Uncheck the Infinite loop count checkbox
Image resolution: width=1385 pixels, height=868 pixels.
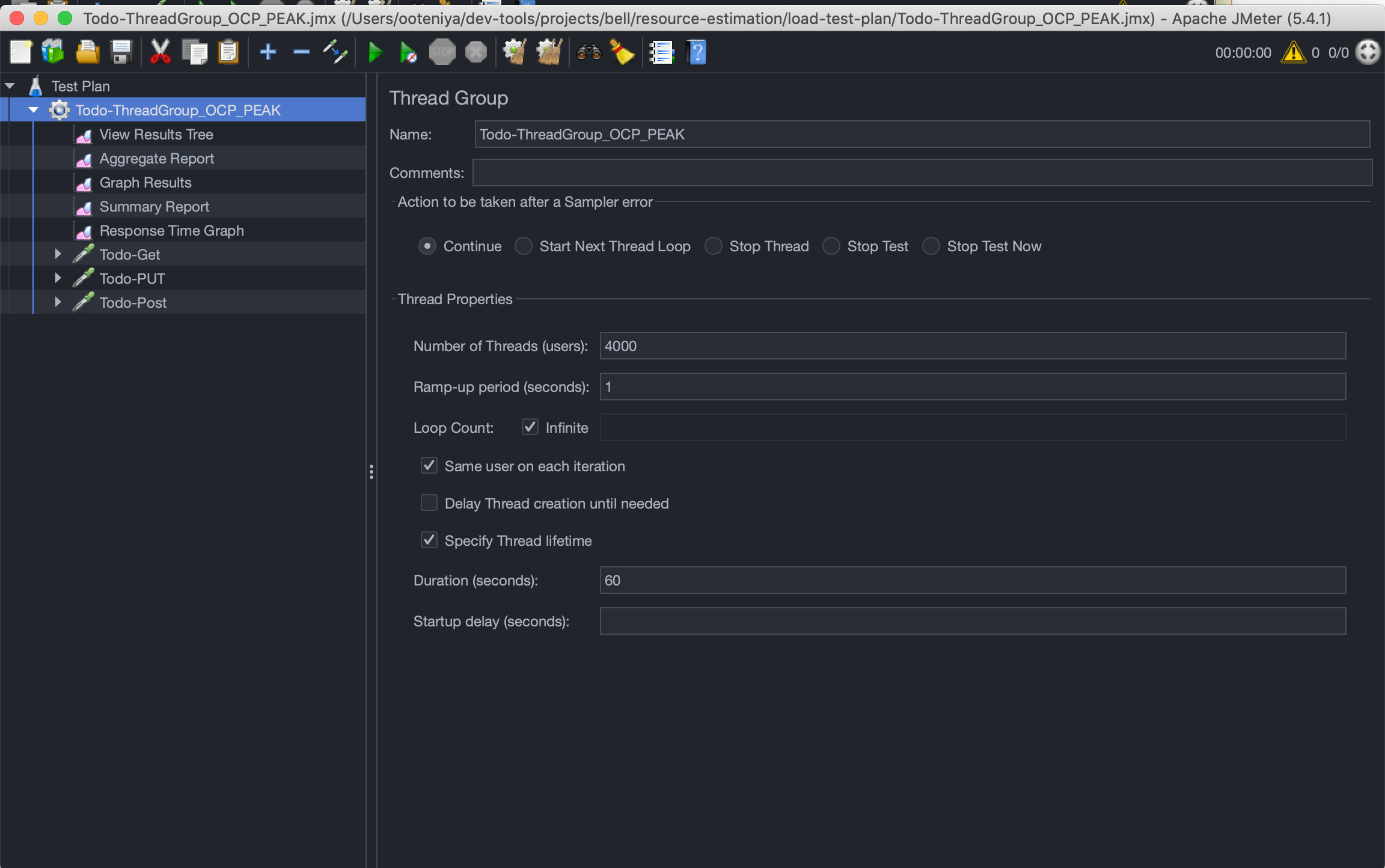click(x=530, y=427)
